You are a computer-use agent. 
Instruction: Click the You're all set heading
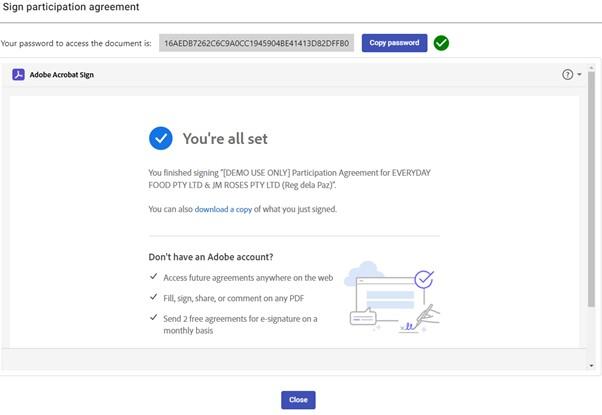[x=225, y=139]
